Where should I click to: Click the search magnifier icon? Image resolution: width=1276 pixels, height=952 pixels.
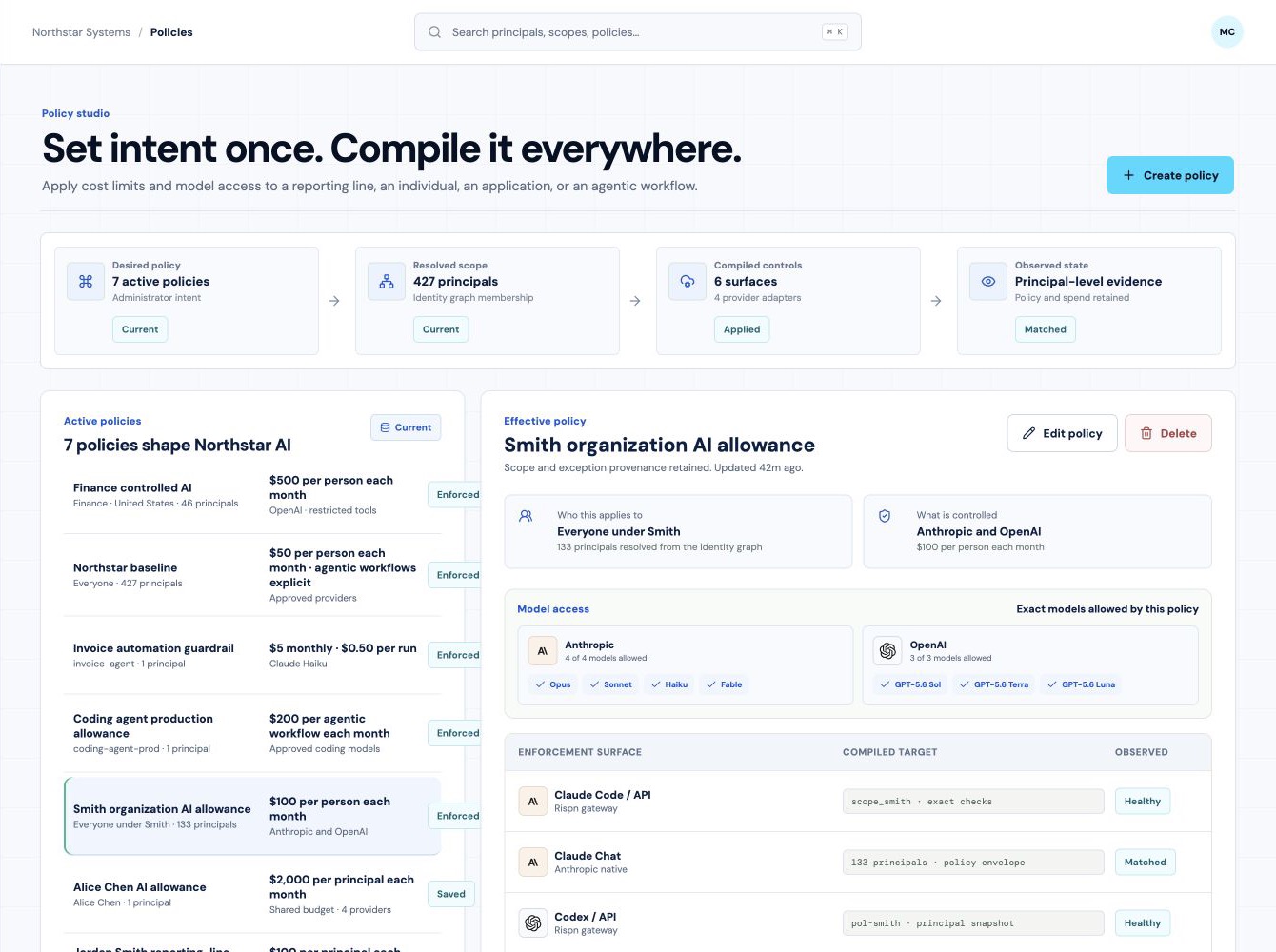[x=434, y=32]
